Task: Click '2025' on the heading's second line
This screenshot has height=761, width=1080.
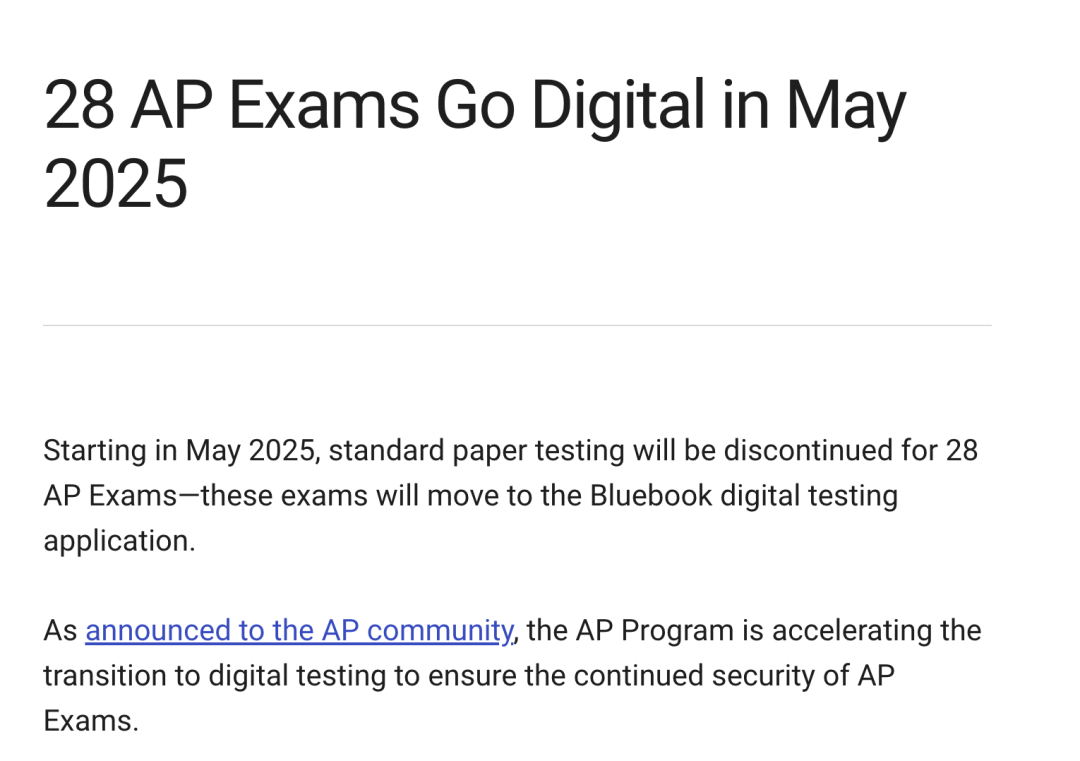Action: (116, 184)
